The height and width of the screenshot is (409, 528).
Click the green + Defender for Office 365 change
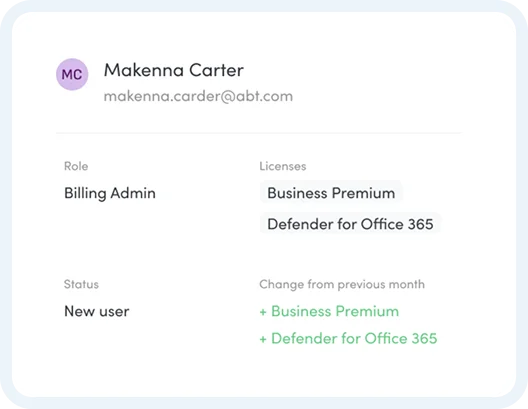(348, 338)
